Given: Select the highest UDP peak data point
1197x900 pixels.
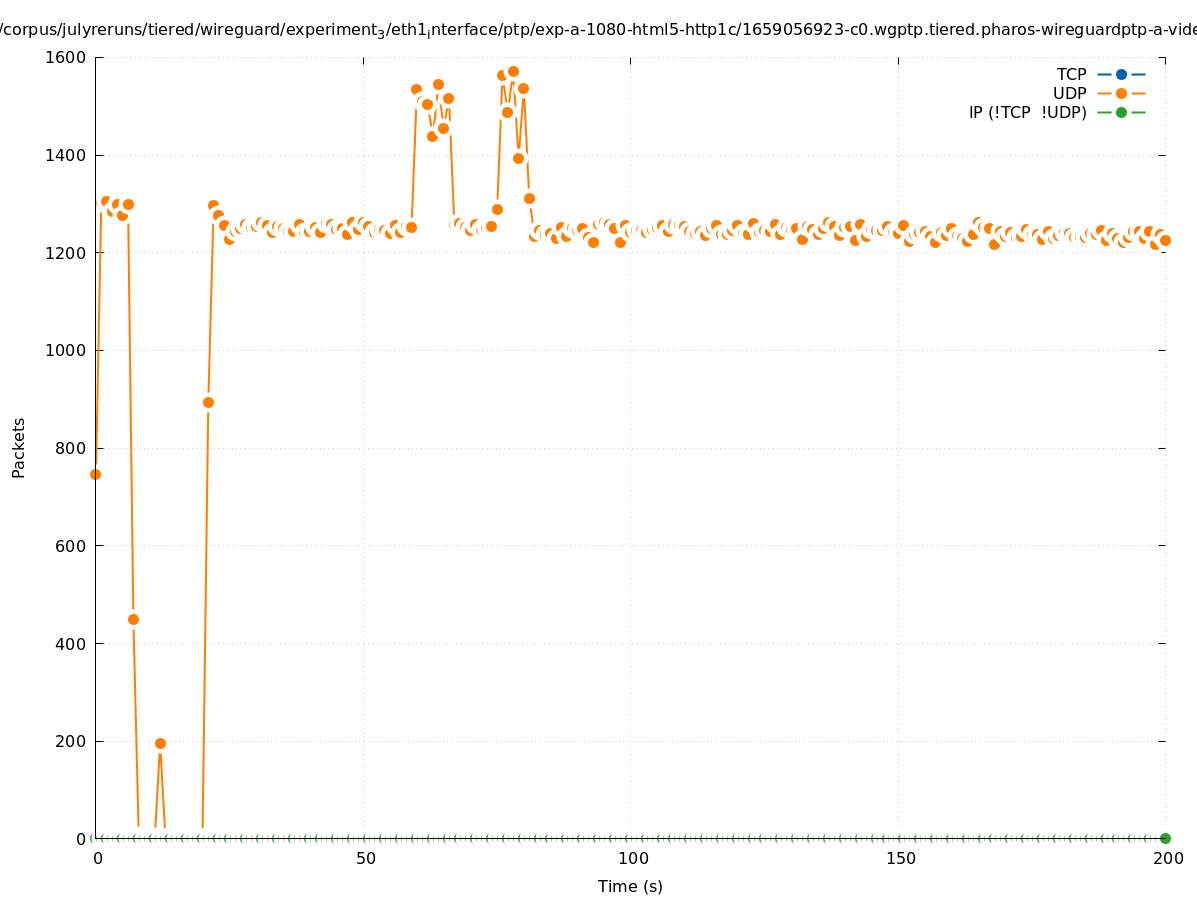Looking at the screenshot, I should pos(513,71).
